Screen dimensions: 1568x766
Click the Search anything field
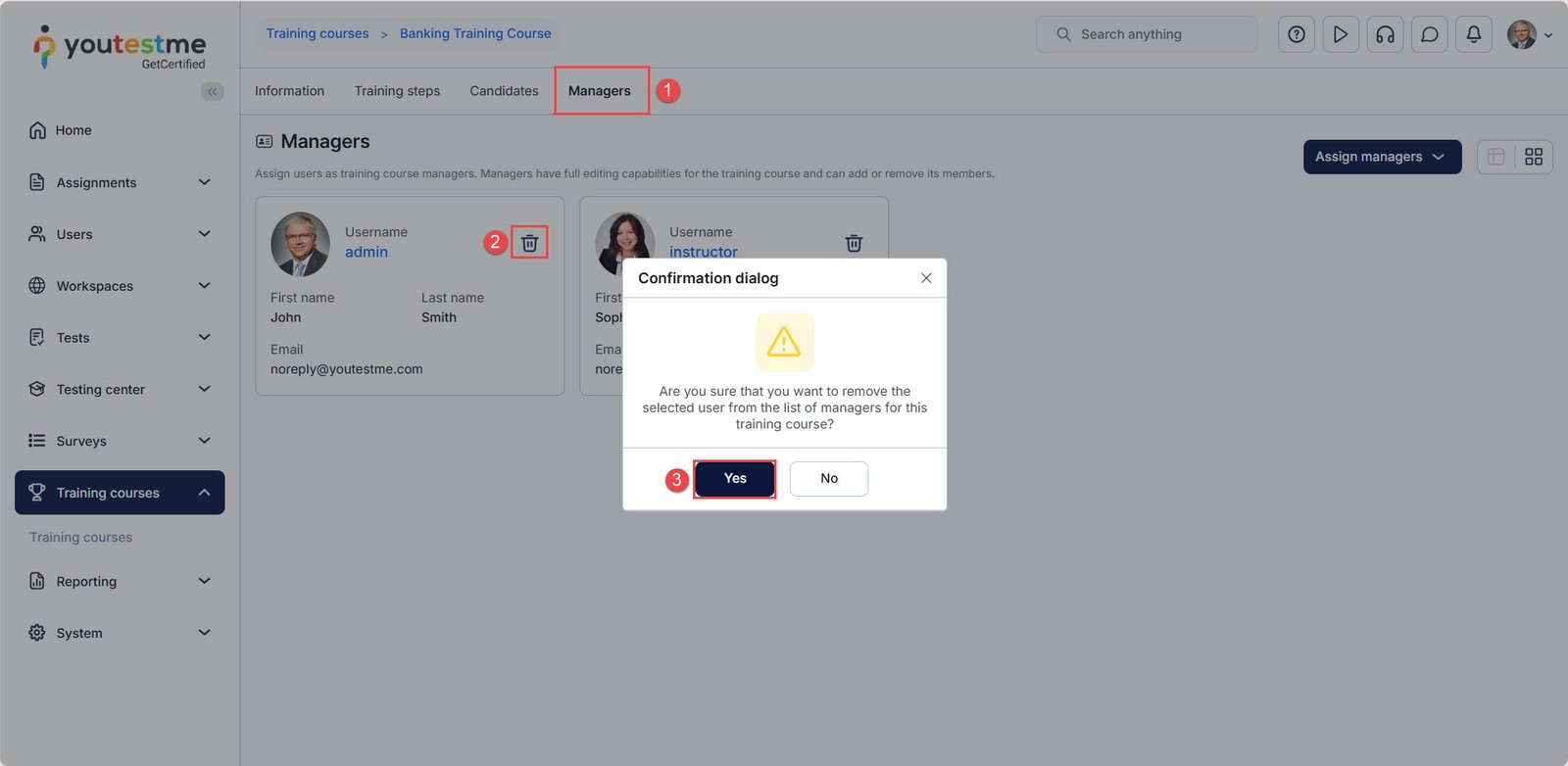tap(1147, 34)
